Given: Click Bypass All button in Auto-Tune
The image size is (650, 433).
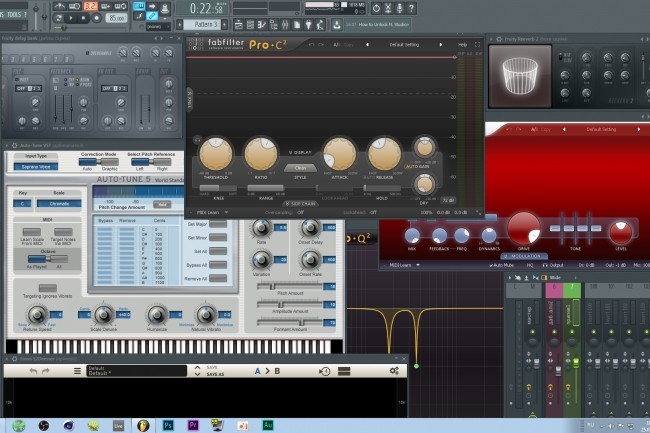Looking at the screenshot, I should (x=218, y=265).
